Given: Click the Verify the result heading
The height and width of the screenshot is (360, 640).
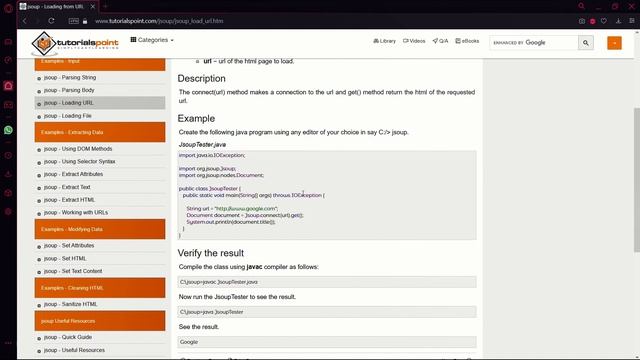Looking at the screenshot, I should pos(211,253).
